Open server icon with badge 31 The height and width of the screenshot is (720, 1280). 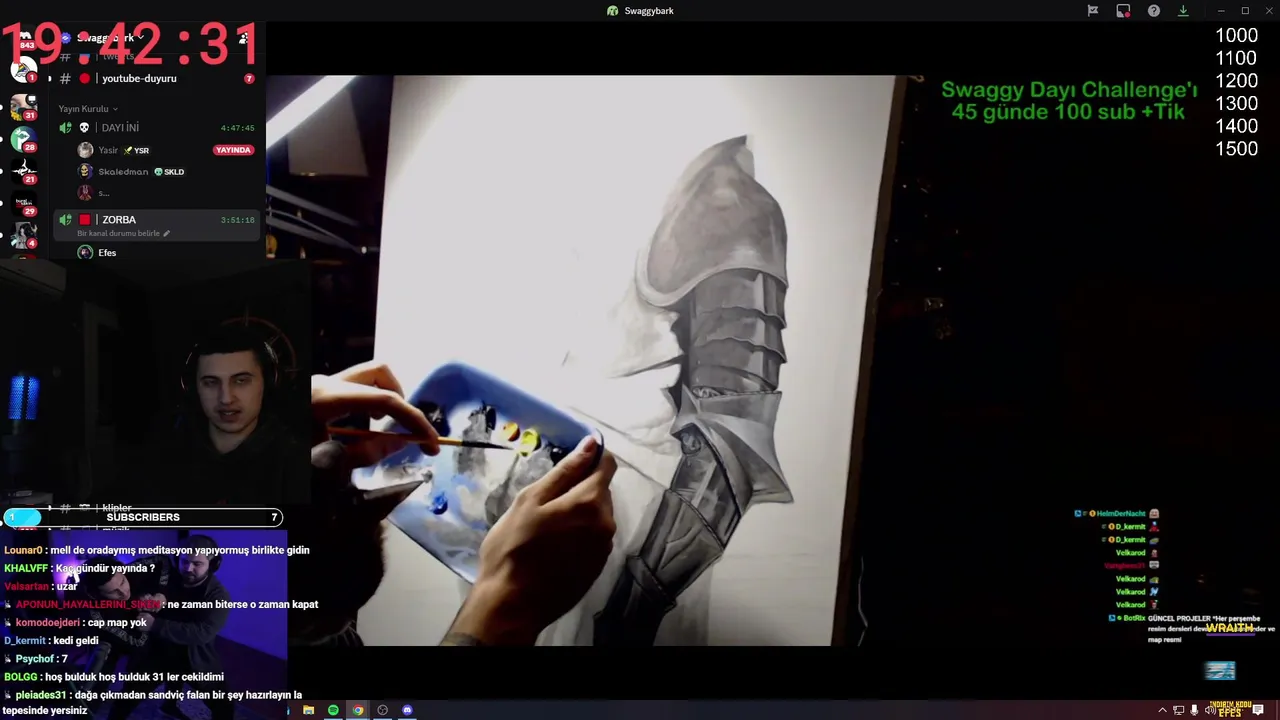(24, 107)
